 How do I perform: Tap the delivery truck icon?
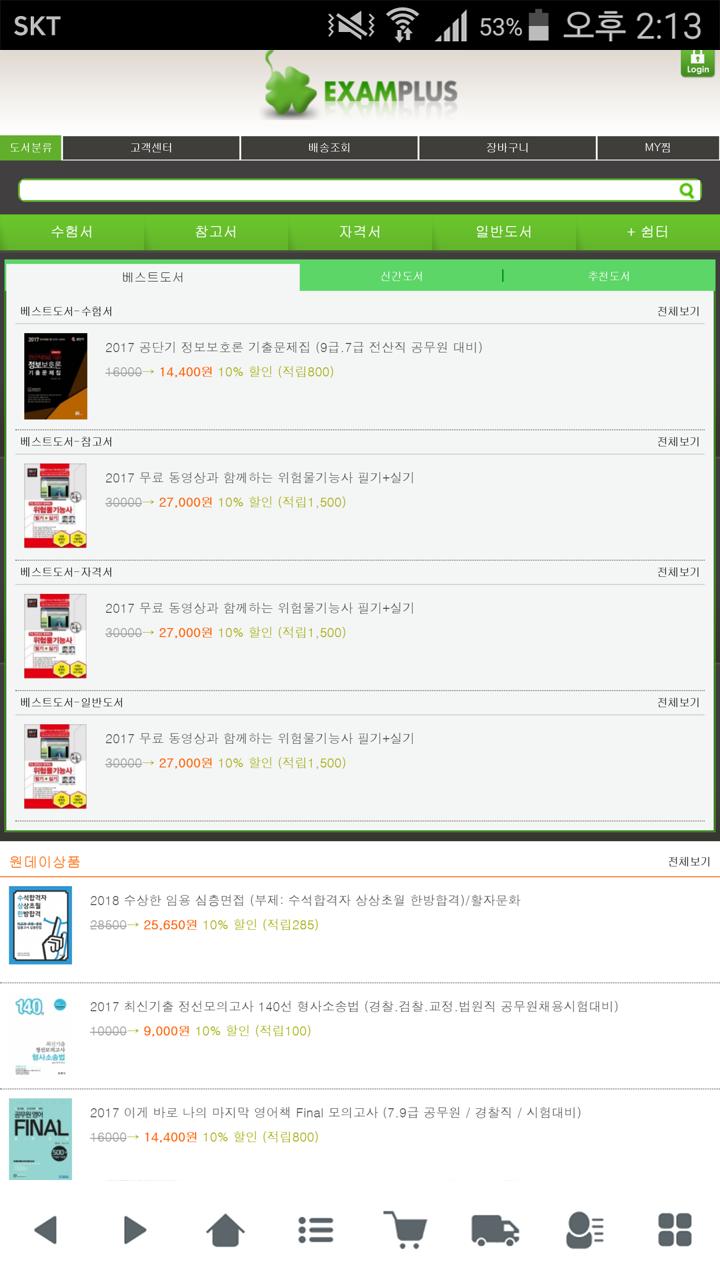[x=495, y=1230]
